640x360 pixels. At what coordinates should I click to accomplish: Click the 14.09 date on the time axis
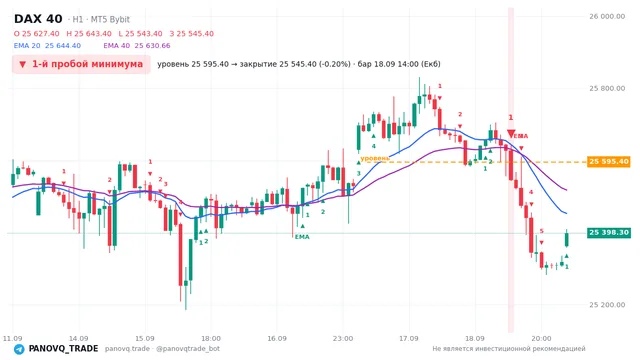[x=78, y=338]
